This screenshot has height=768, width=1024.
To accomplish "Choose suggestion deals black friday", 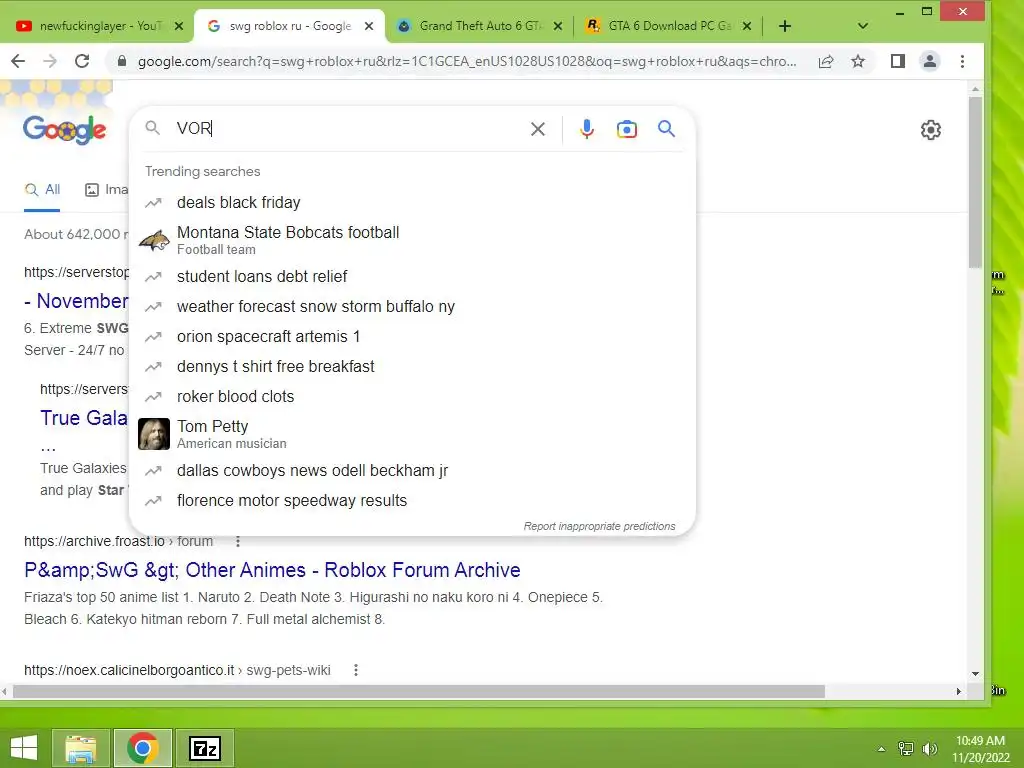I will point(412,202).
